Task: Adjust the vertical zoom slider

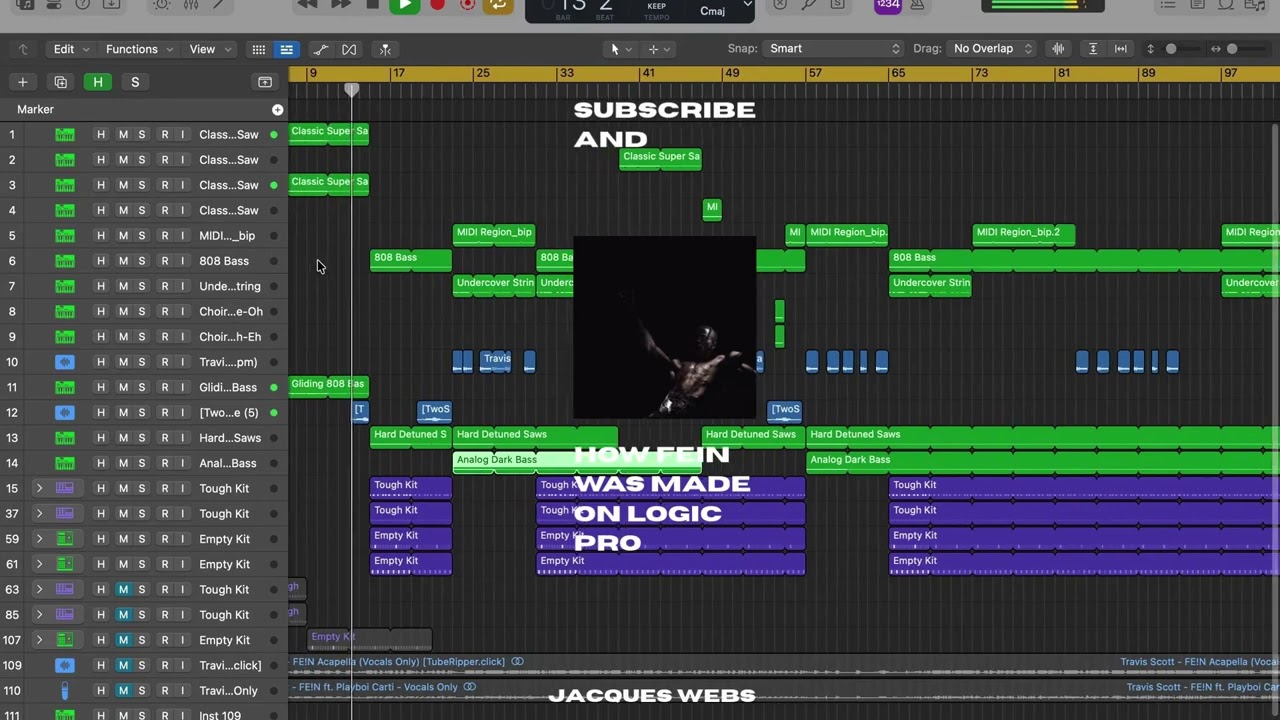Action: 1171,49
